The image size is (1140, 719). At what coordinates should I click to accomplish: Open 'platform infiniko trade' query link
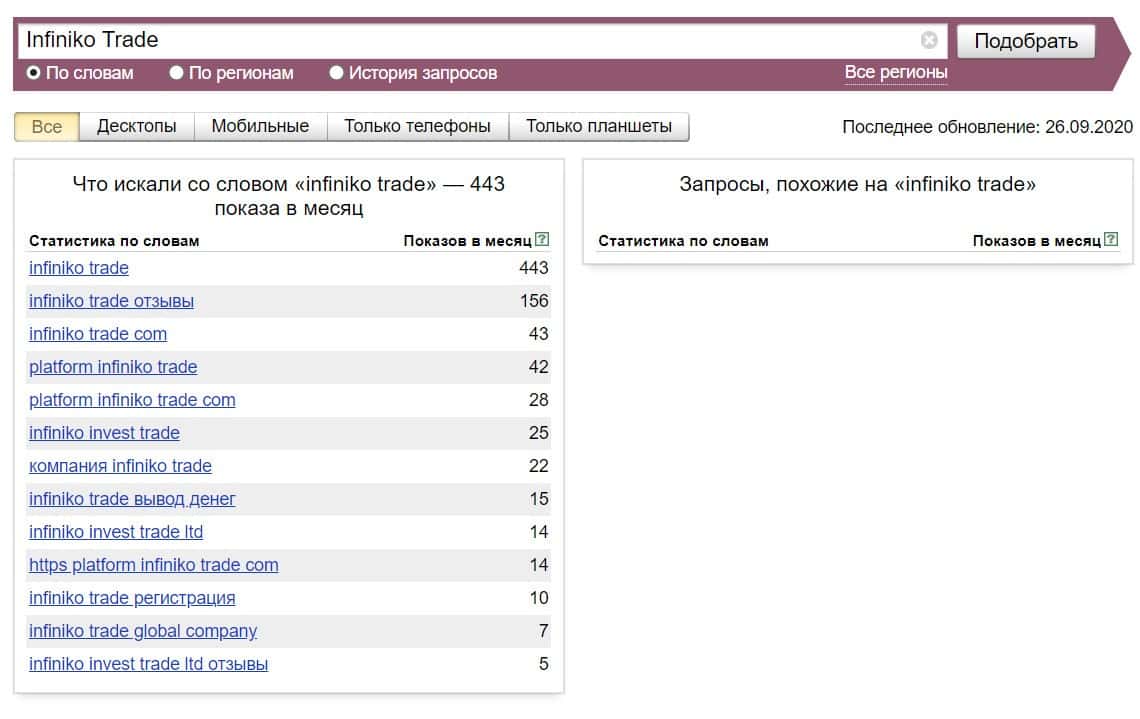click(113, 367)
